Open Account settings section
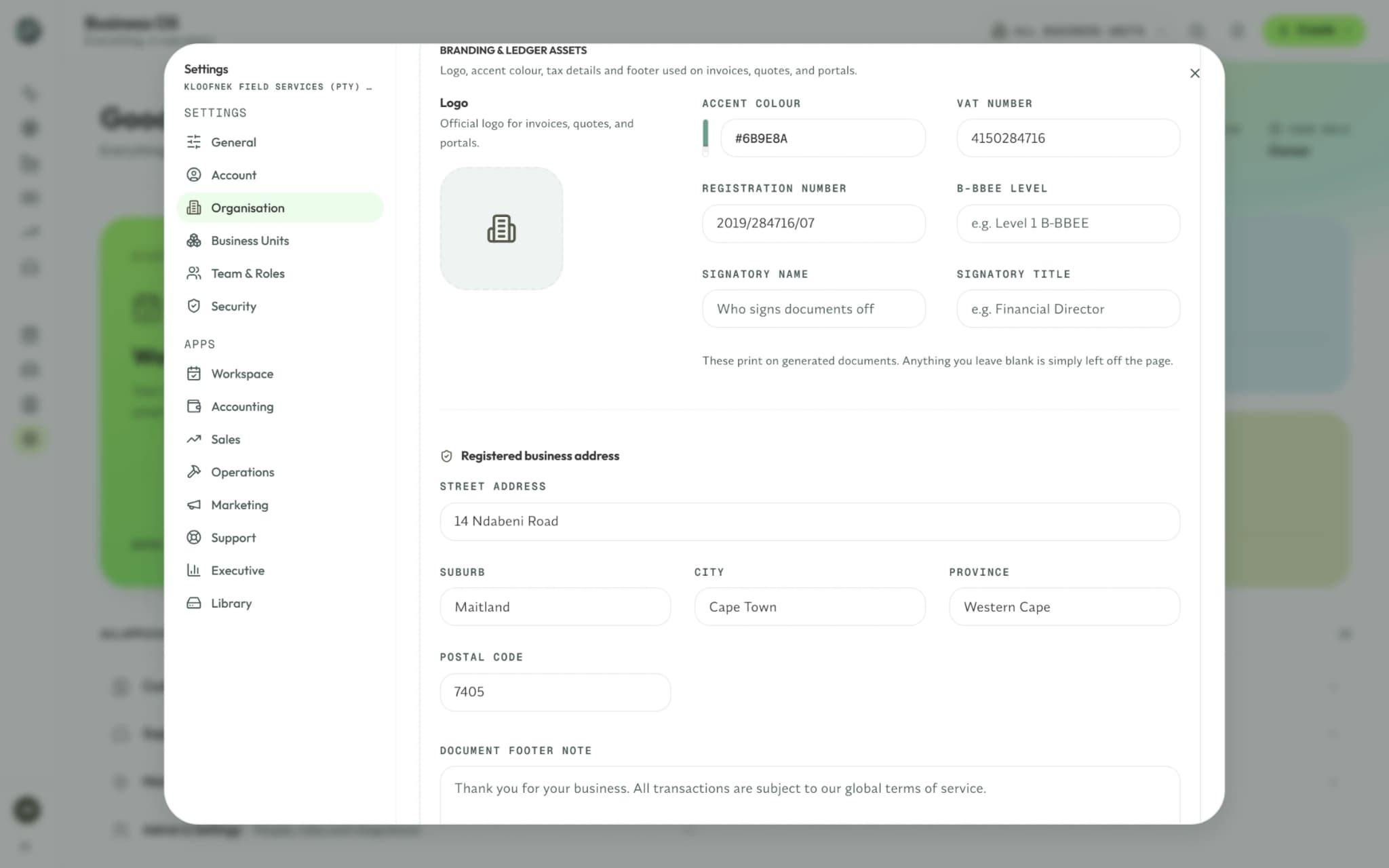The width and height of the screenshot is (1389, 868). (280, 175)
